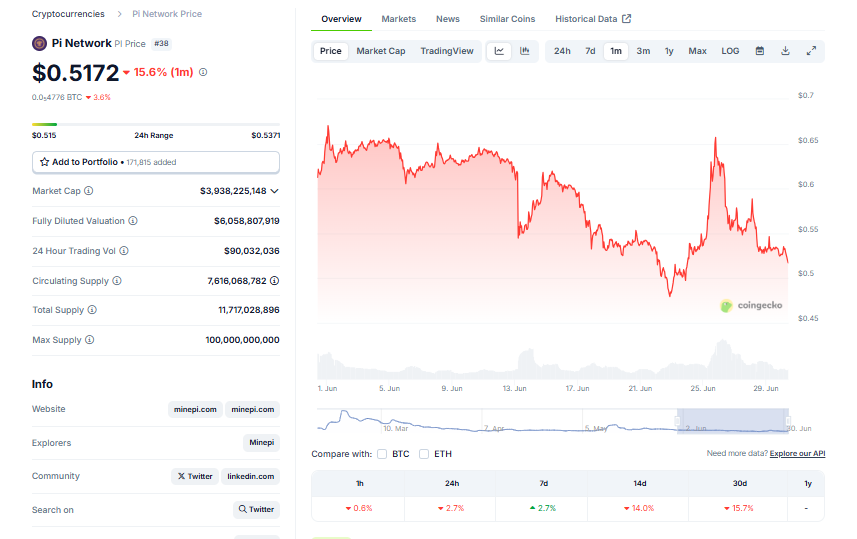Open the linkedin.com community link
This screenshot has width=857, height=539.
pyautogui.click(x=250, y=476)
